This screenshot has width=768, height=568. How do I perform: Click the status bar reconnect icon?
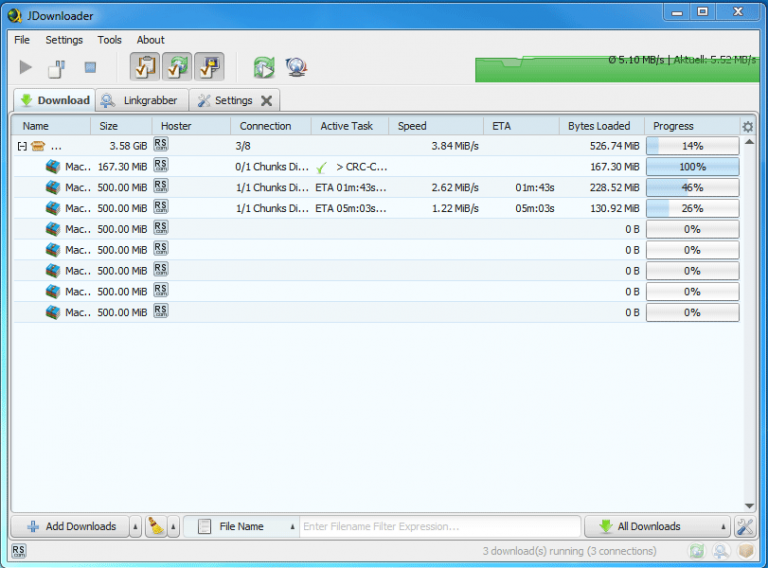coord(696,551)
